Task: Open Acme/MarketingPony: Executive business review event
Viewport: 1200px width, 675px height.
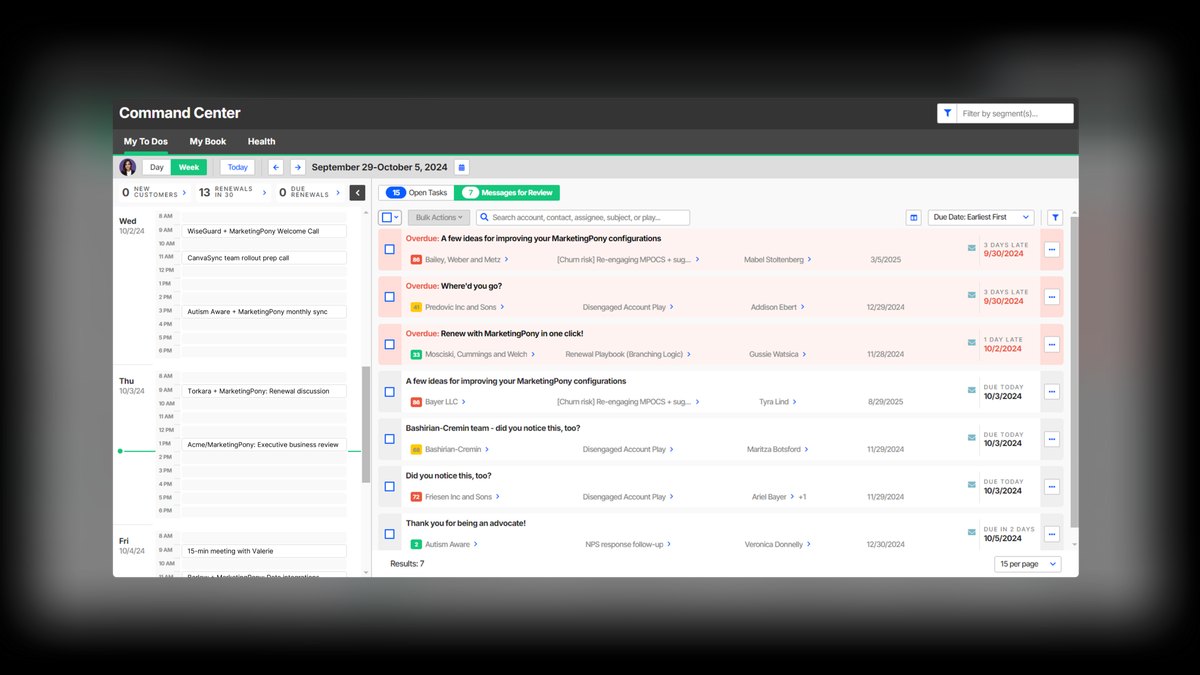Action: coord(266,444)
